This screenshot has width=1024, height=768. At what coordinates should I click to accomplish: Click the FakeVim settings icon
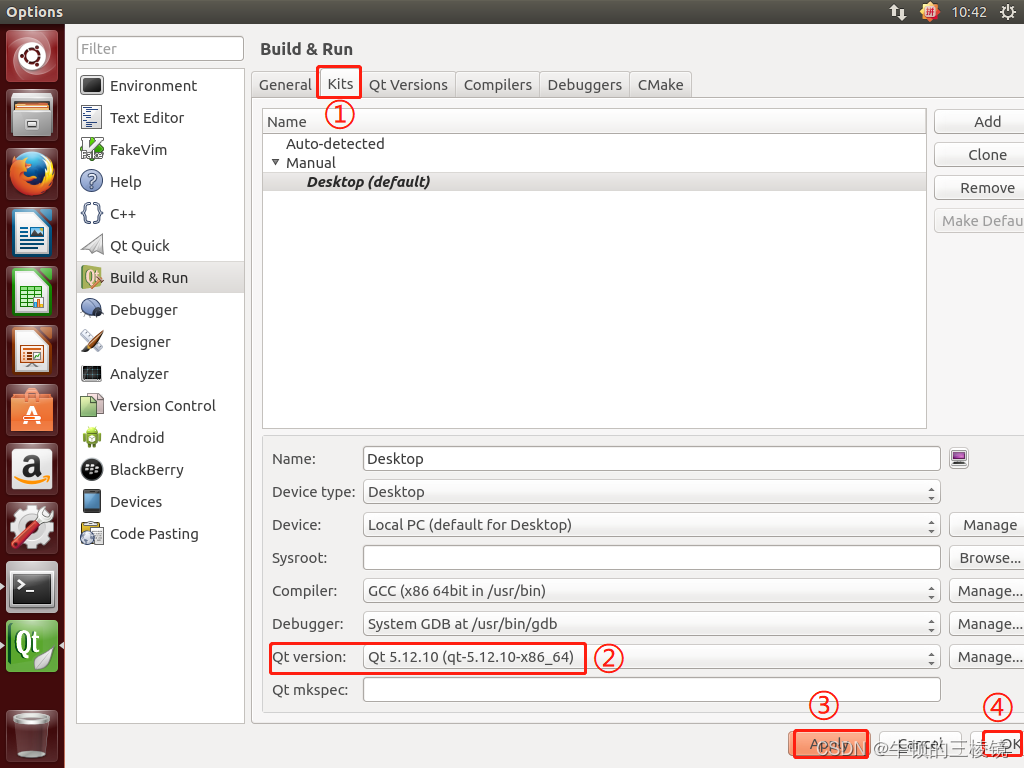pyautogui.click(x=91, y=149)
